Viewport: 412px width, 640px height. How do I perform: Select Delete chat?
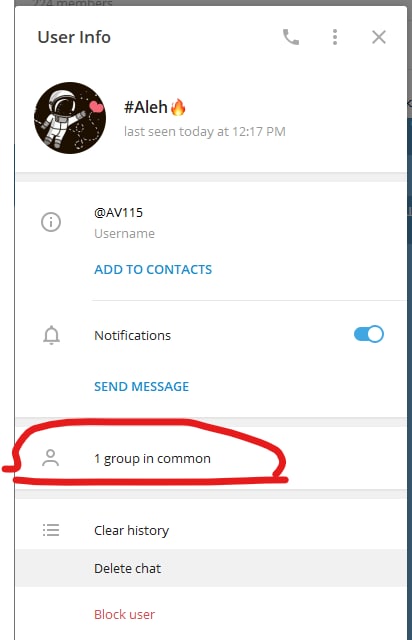[x=211, y=568]
